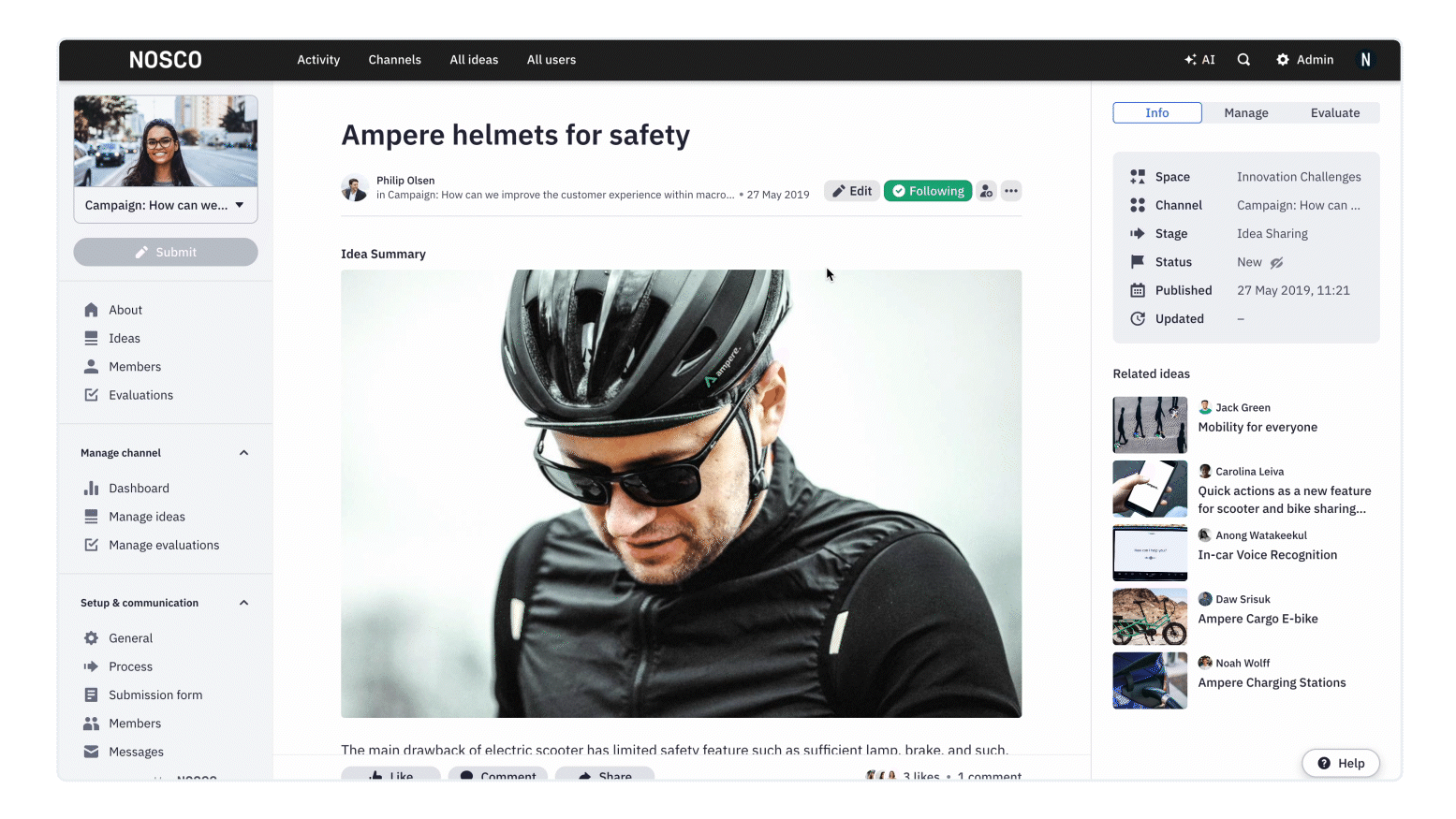The image size is (1456, 819).
Task: Click the Quick actions idea thumbnail
Action: point(1150,489)
